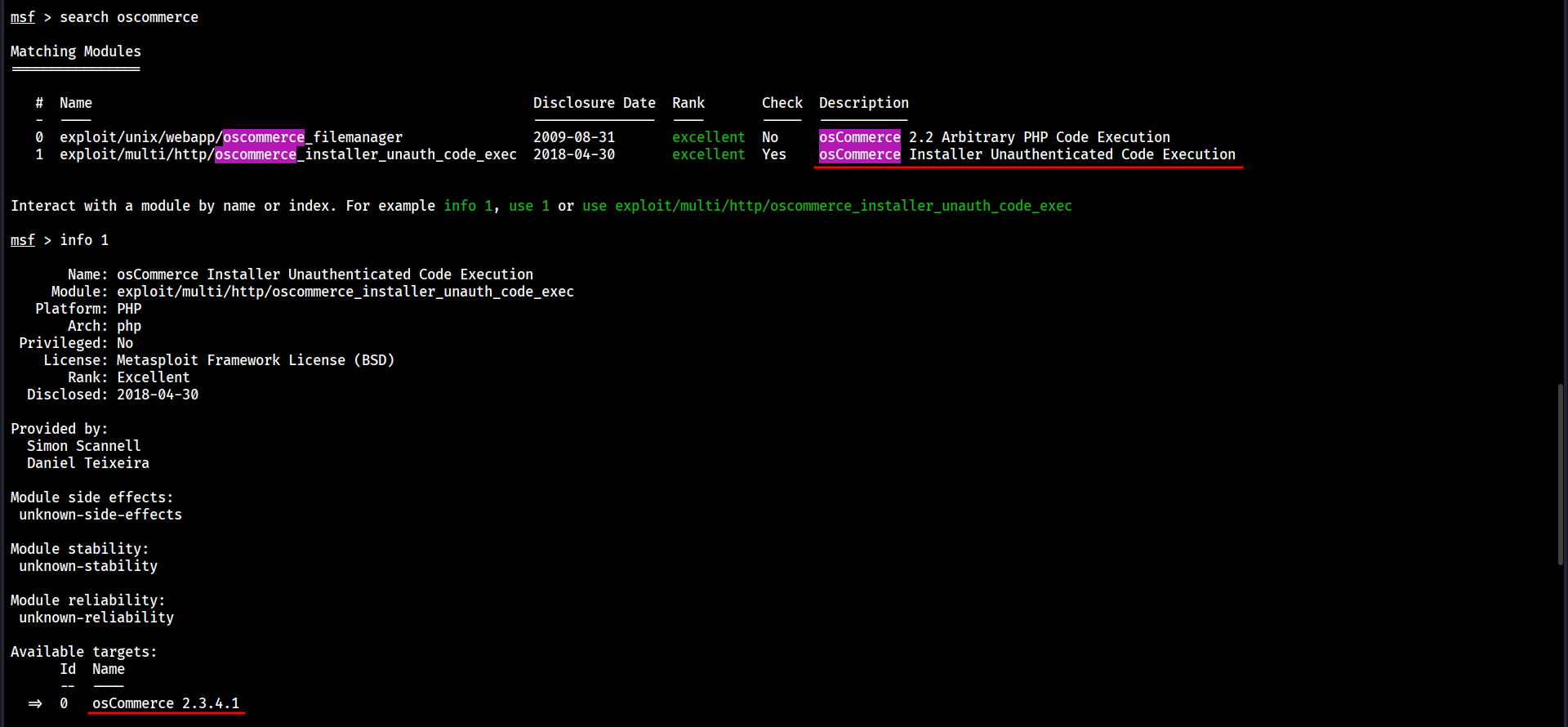The height and width of the screenshot is (727, 1568).
Task: Click the oscommerce_filemanager module path in row 0
Action: [230, 137]
